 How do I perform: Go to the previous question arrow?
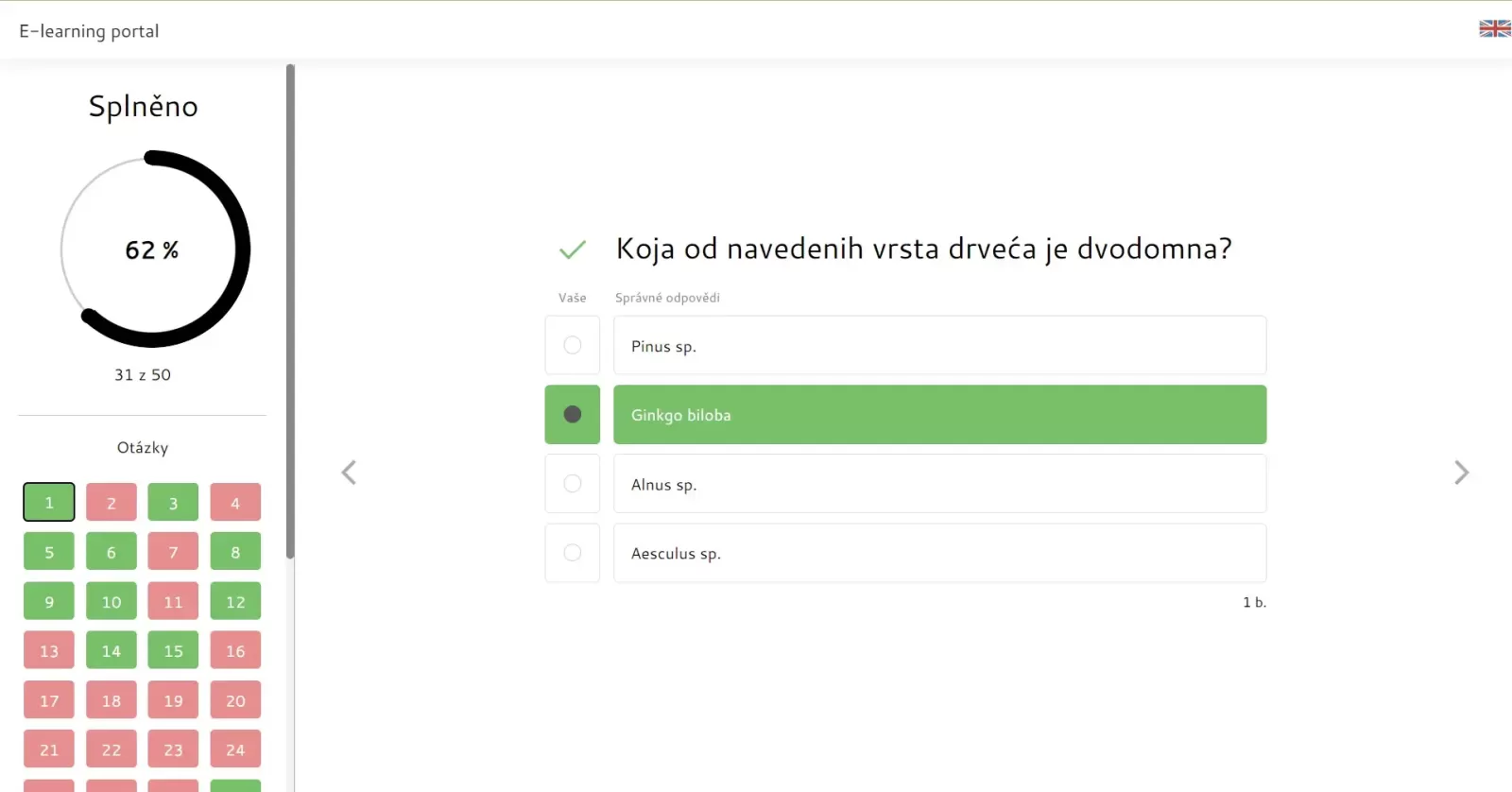point(349,473)
